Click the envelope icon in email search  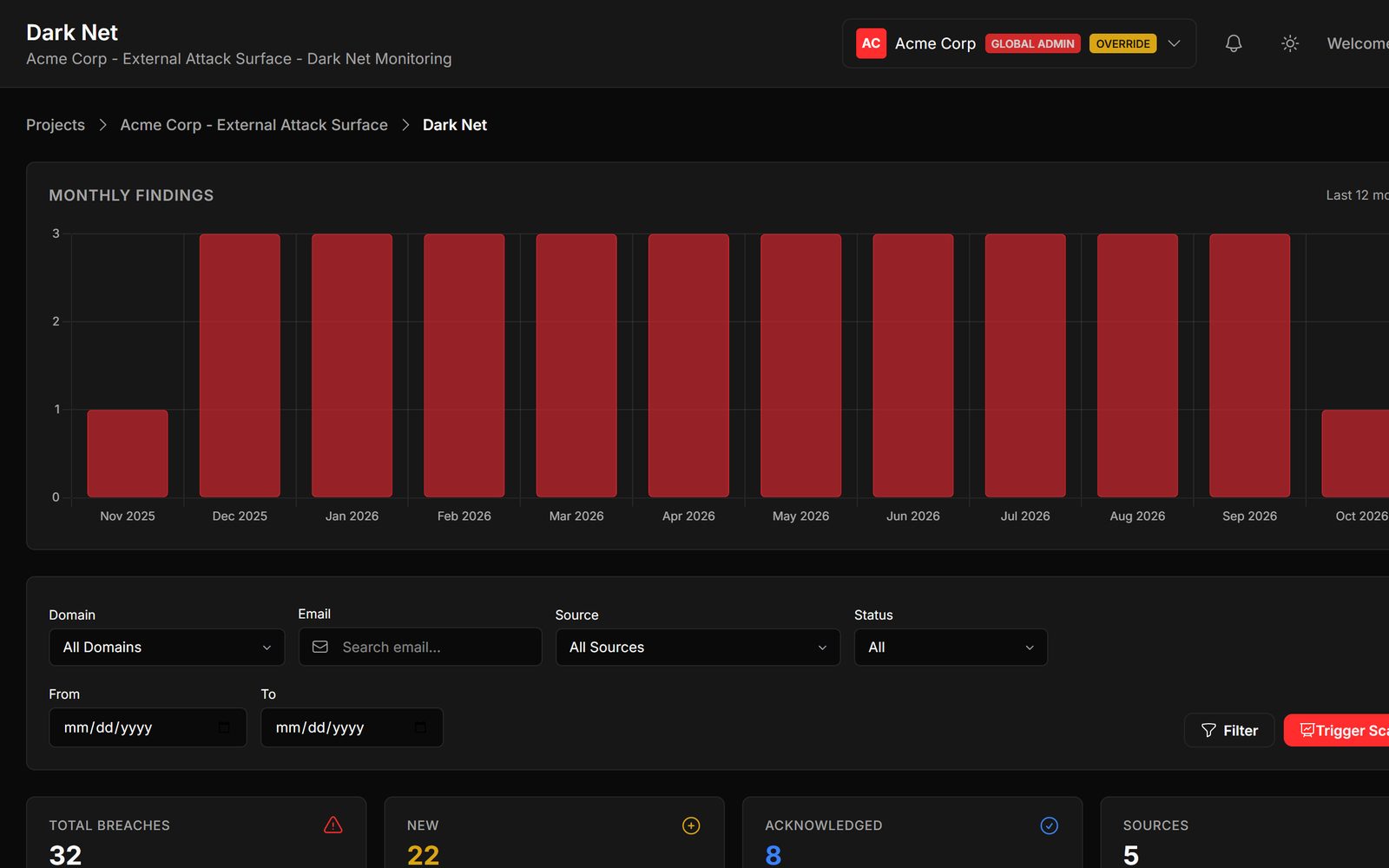point(320,648)
